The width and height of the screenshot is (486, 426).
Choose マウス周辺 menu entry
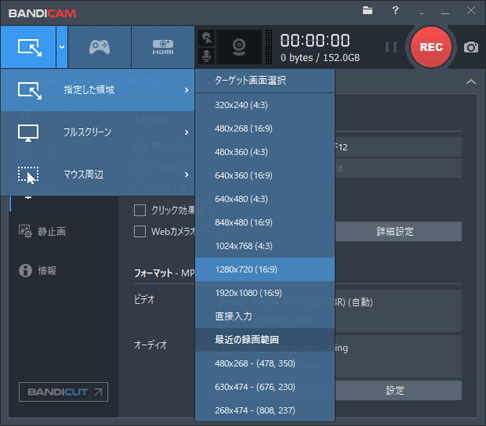98,175
